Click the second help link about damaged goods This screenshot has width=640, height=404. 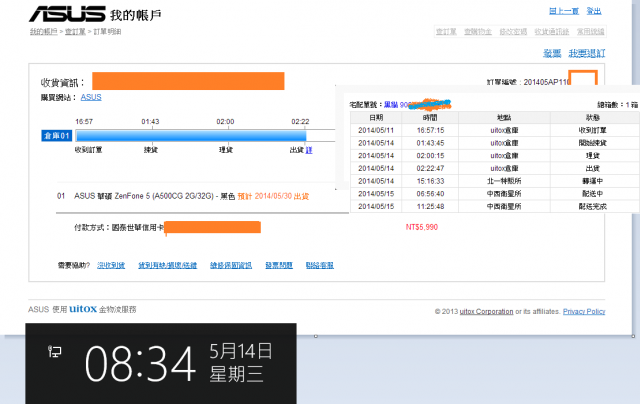167,265
